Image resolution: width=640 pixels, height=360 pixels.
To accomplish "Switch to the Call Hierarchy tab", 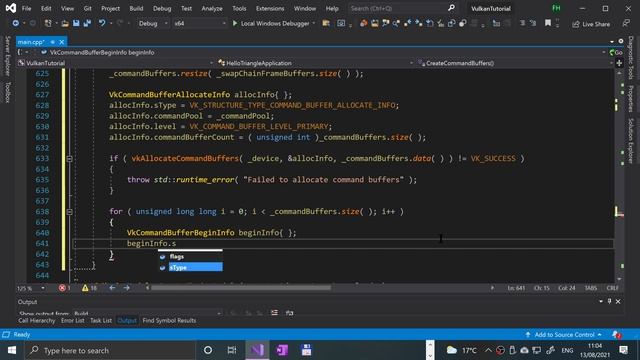I will click(x=36, y=321).
